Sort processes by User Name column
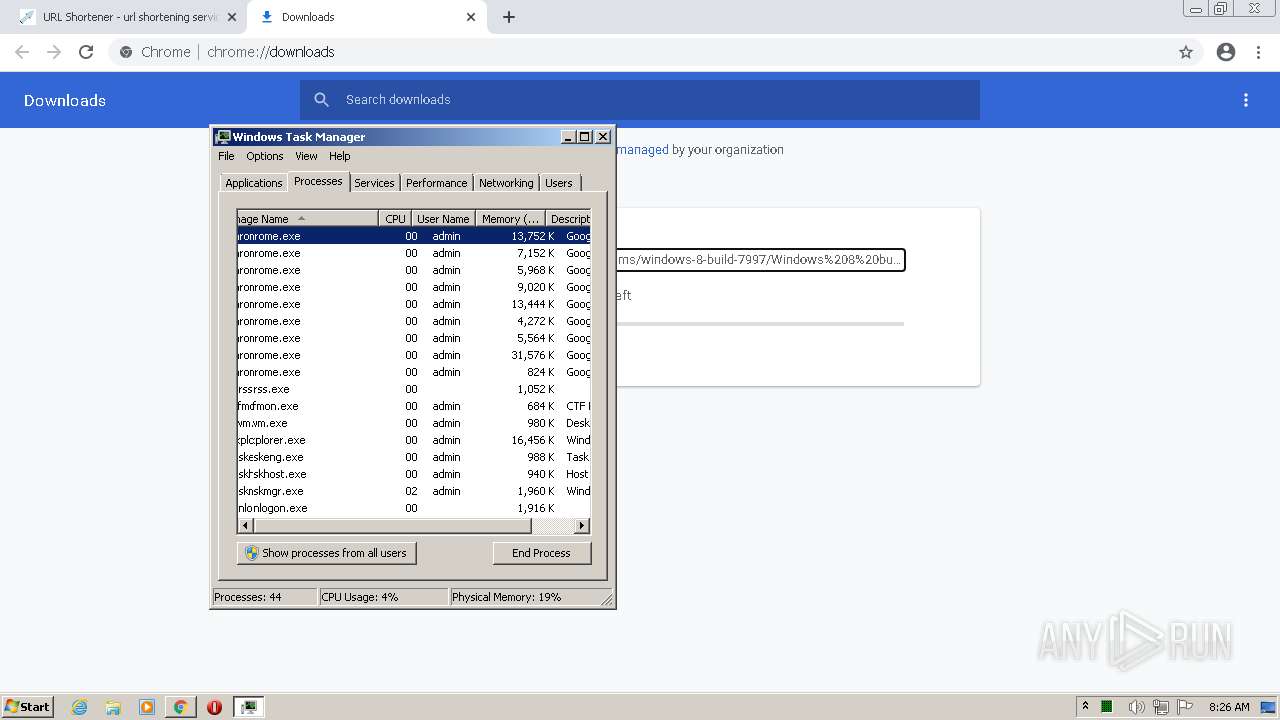Viewport: 1280px width, 720px height. 443,219
